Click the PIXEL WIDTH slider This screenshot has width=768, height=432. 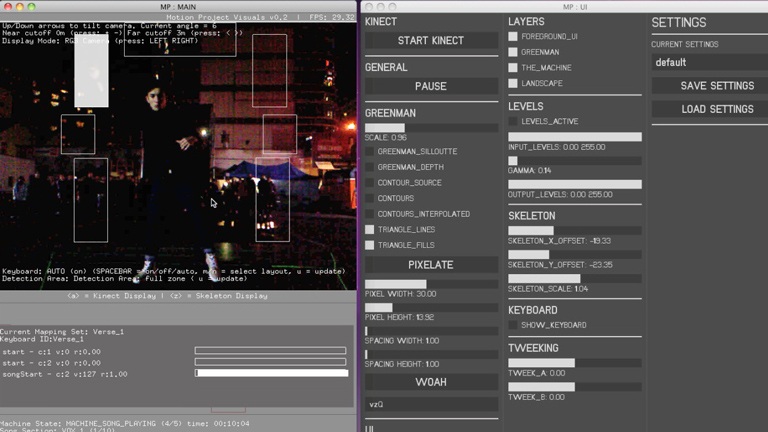tap(431, 284)
